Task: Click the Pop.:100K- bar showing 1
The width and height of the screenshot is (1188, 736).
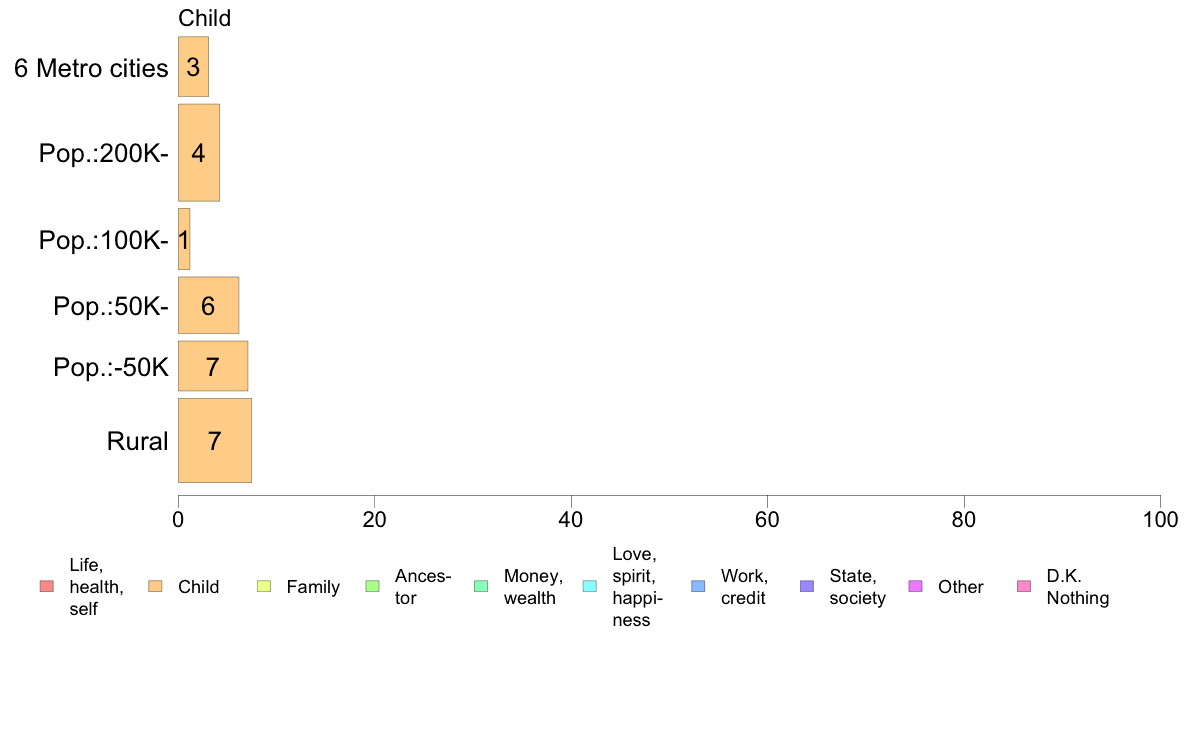Action: click(184, 239)
